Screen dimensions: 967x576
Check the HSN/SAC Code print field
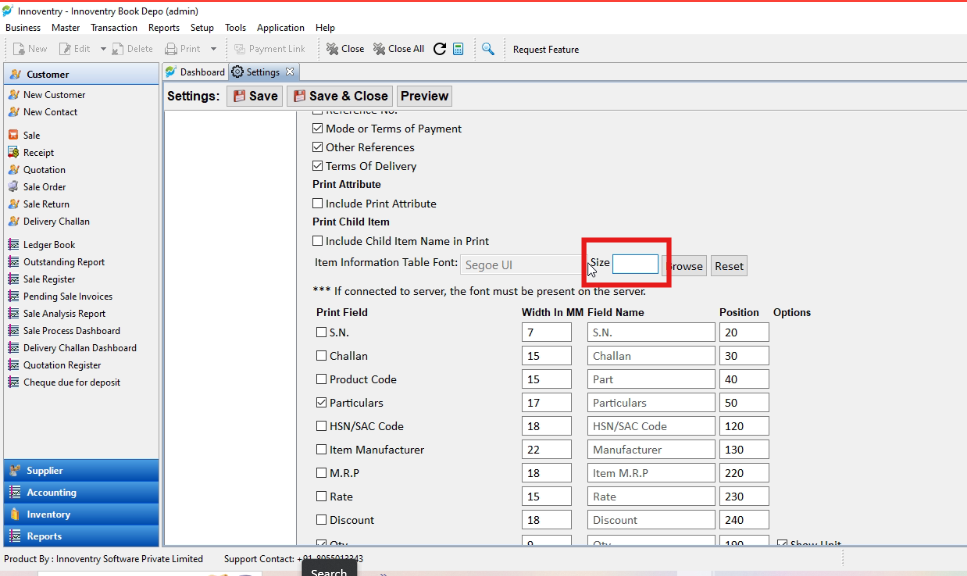[x=321, y=426]
